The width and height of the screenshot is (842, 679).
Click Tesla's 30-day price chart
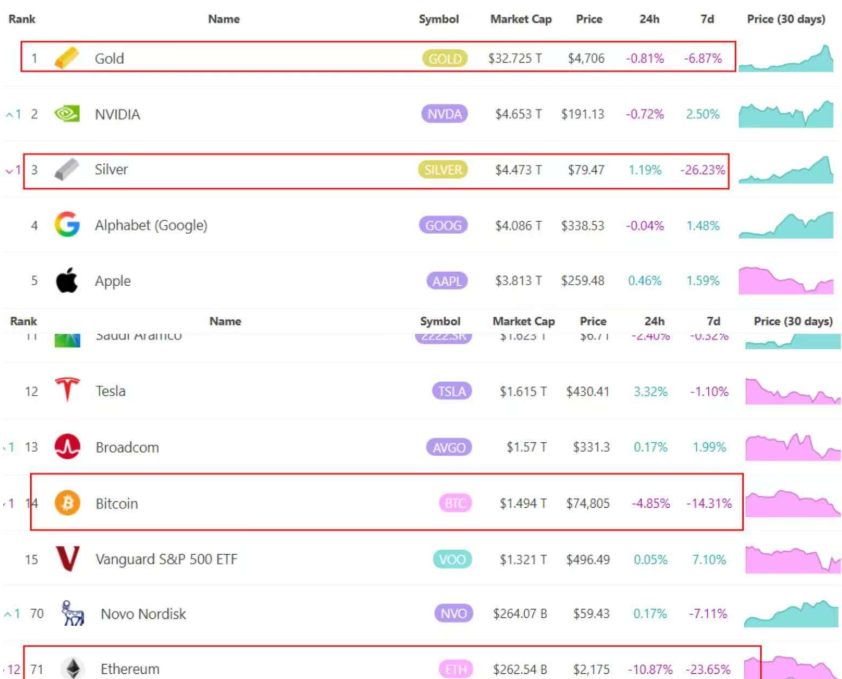tap(793, 391)
